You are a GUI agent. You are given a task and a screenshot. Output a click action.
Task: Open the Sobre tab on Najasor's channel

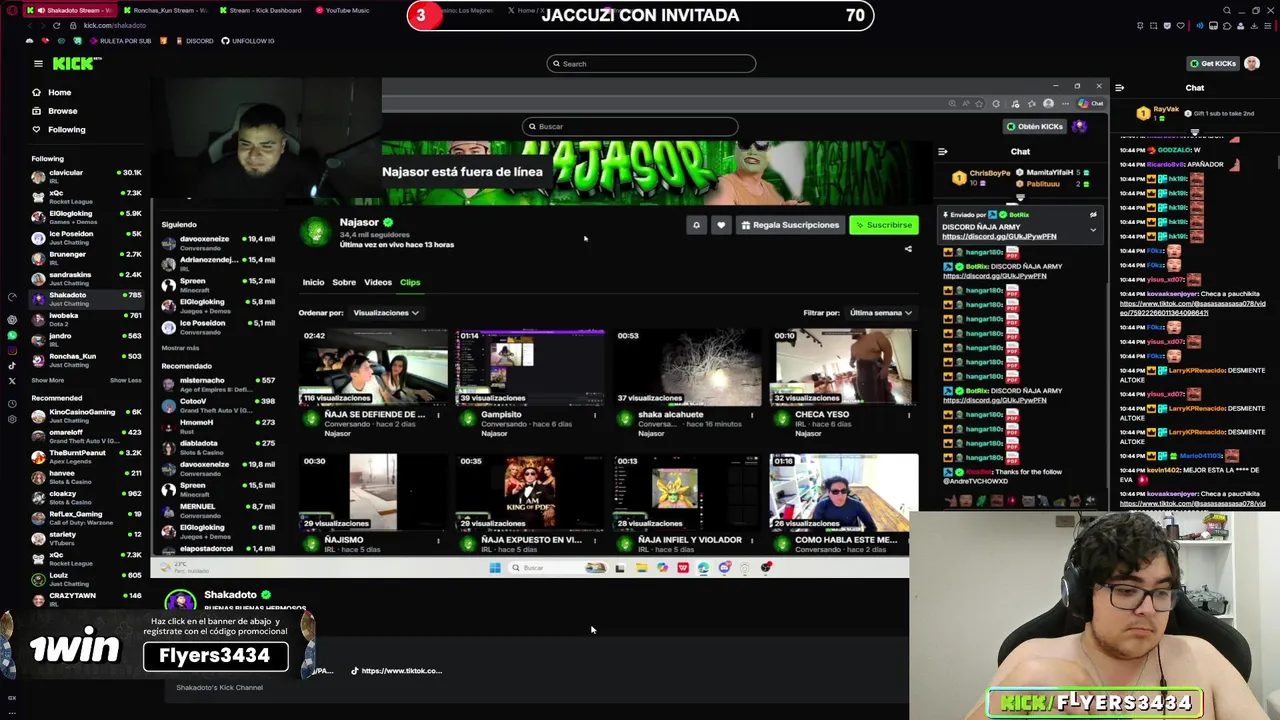344,282
